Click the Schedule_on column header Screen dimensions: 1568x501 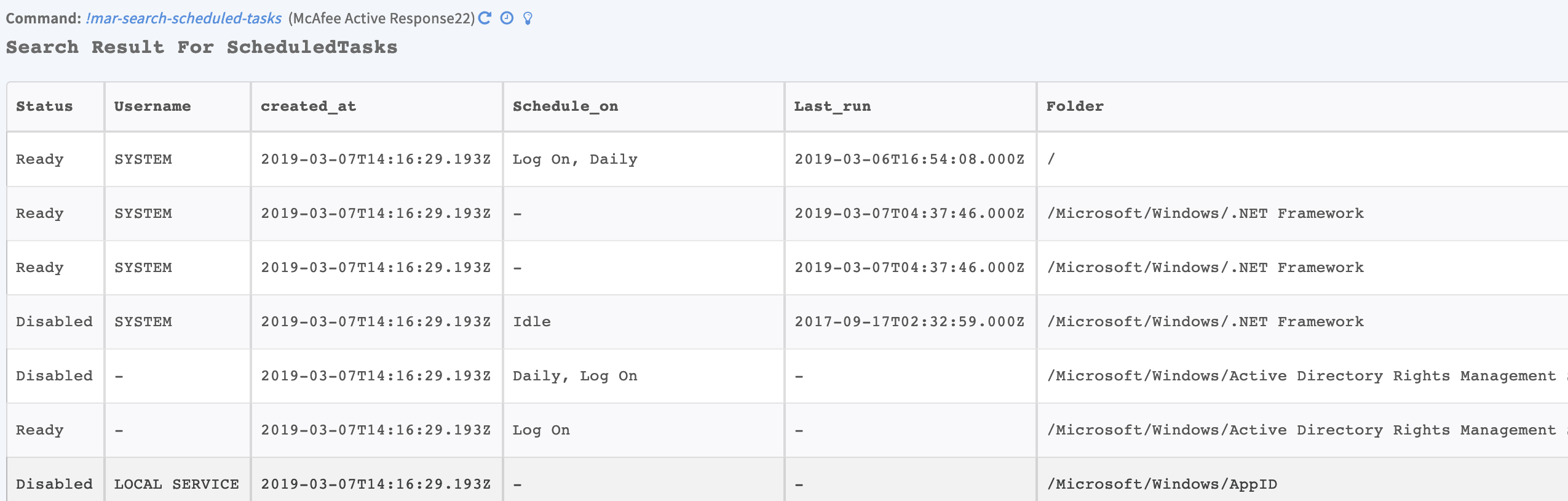(x=565, y=106)
